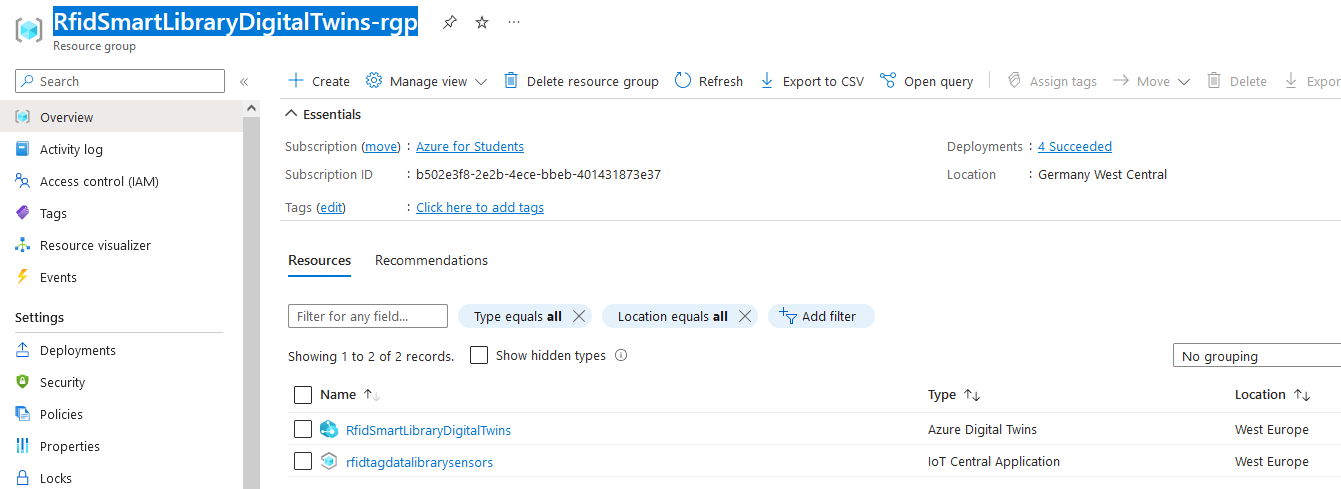
Task: Click the Security shield icon
Action: (22, 382)
